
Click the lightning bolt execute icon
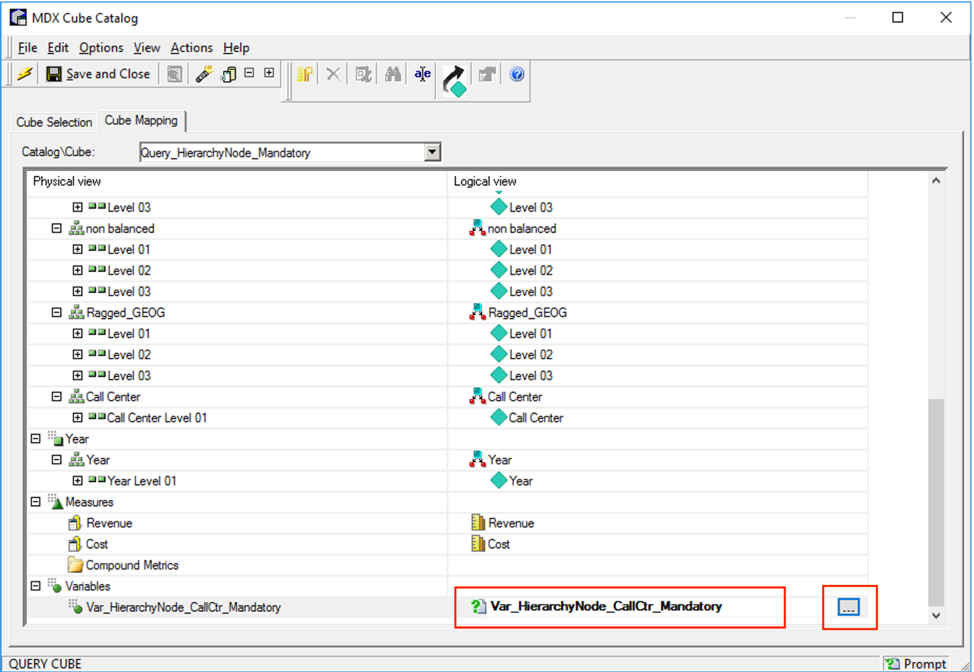pyautogui.click(x=25, y=73)
